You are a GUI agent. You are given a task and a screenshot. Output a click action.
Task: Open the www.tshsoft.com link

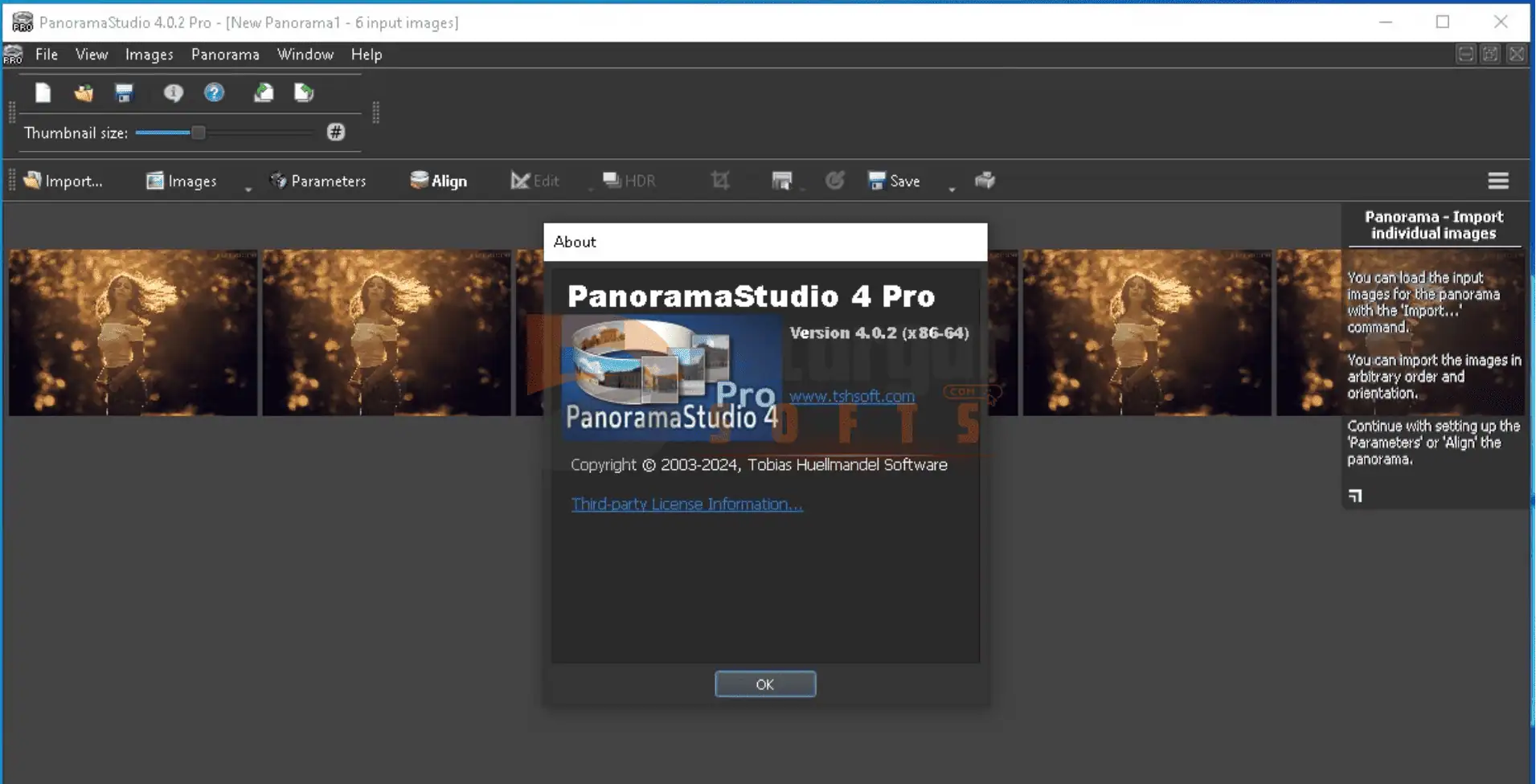pyautogui.click(x=851, y=396)
